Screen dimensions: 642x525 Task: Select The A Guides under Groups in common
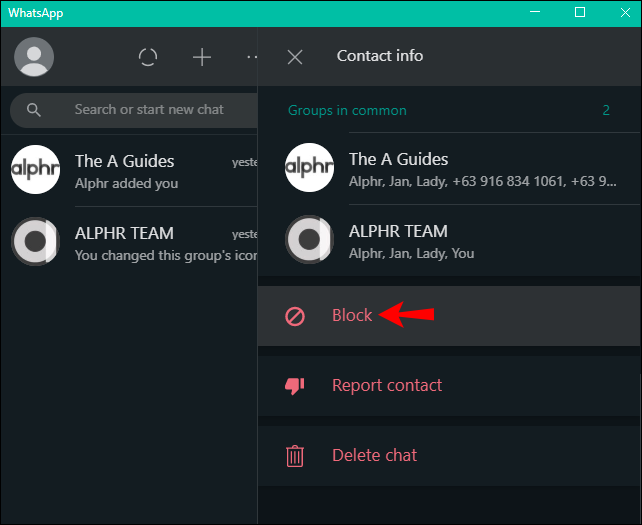coord(450,168)
